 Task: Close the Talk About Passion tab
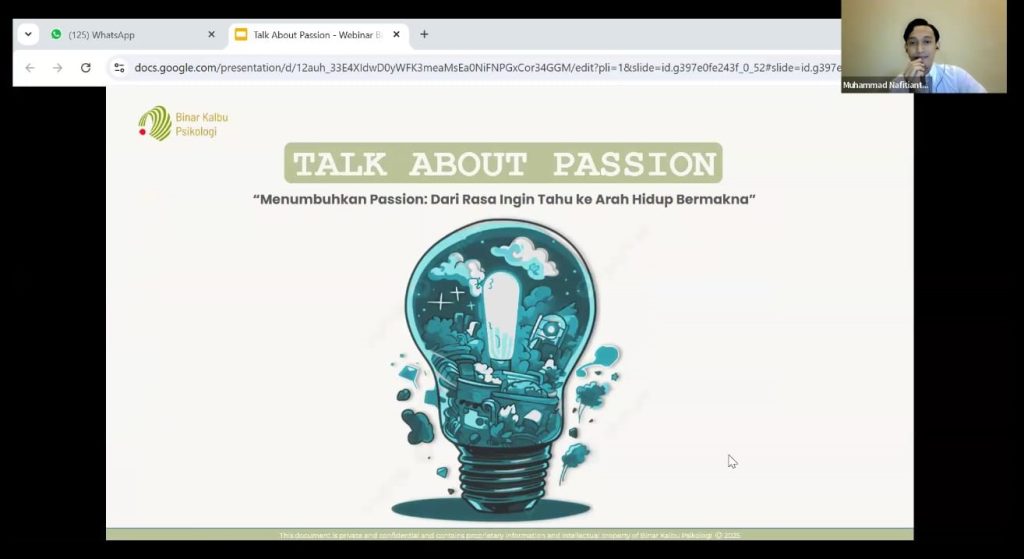[396, 34]
